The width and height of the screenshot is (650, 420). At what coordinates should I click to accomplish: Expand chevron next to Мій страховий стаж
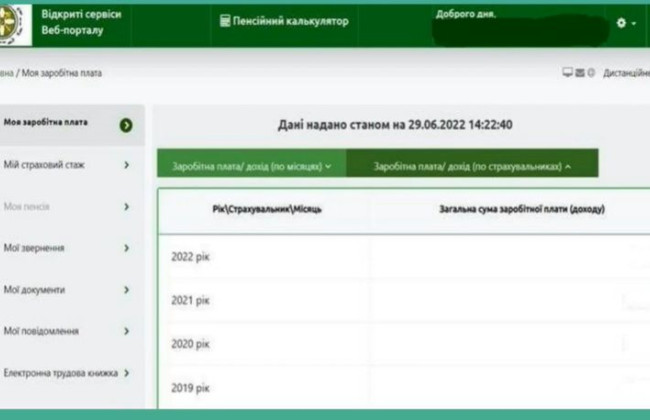pos(126,165)
